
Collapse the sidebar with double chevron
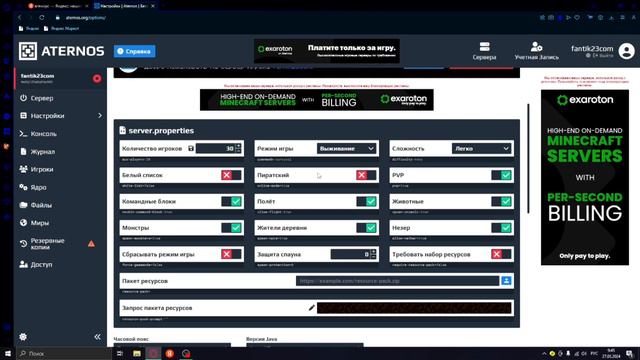click(97, 337)
